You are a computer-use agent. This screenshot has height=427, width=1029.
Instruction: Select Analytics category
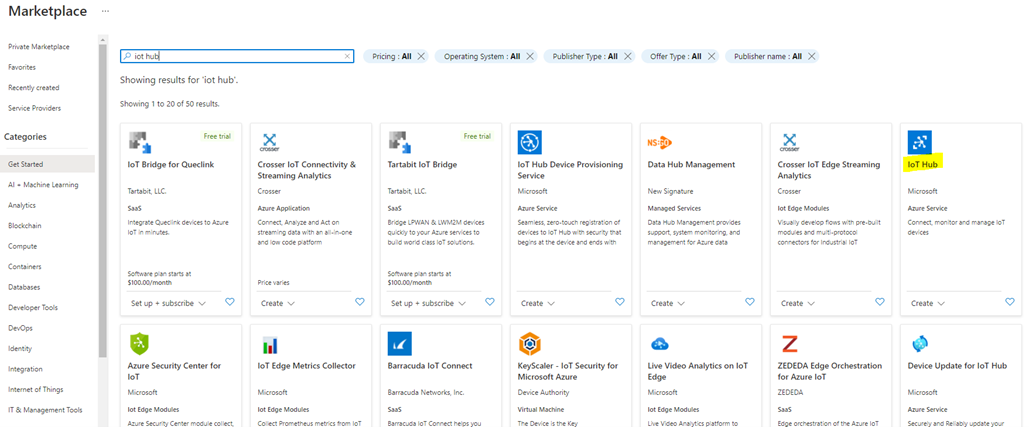coord(22,205)
